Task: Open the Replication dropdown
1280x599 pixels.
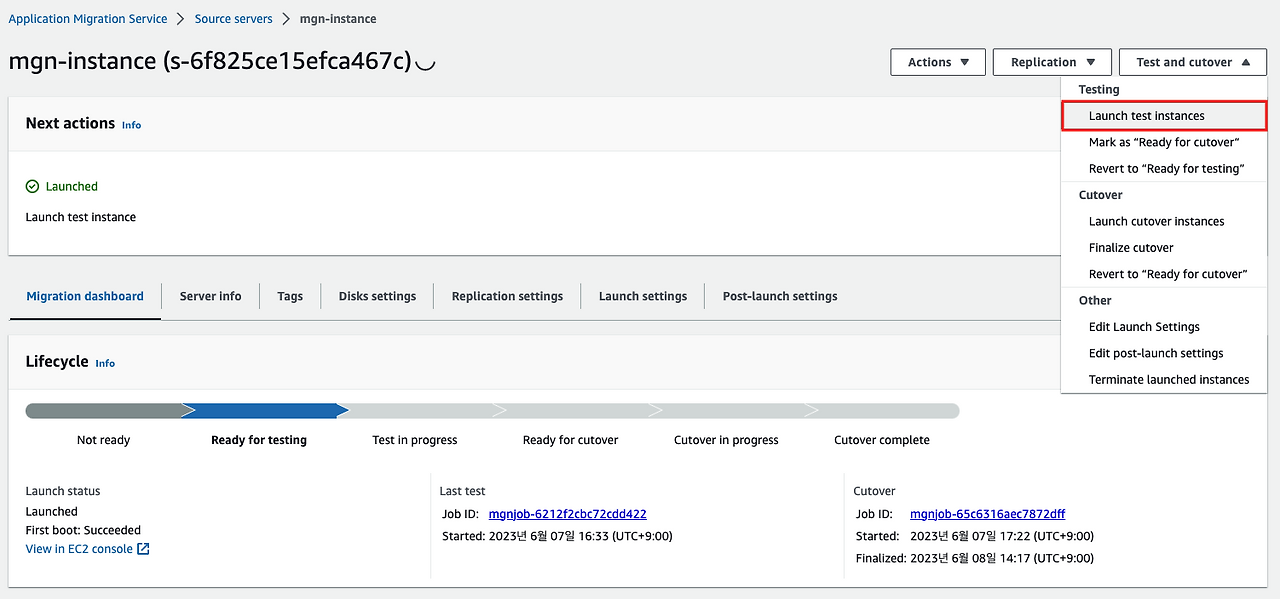Action: [1052, 62]
